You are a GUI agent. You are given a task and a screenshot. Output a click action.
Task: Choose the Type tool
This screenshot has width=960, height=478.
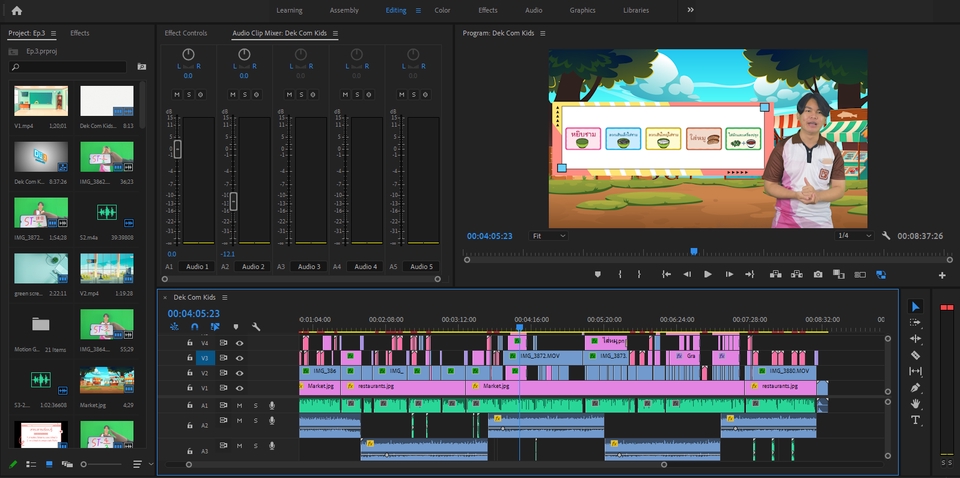click(x=915, y=420)
